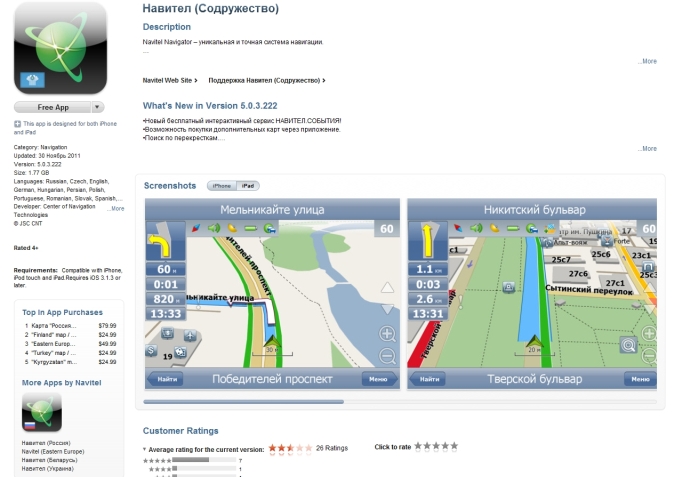The image size is (680, 477).
Task: Open the dropdown arrow beside Free App
Action: pos(97,107)
